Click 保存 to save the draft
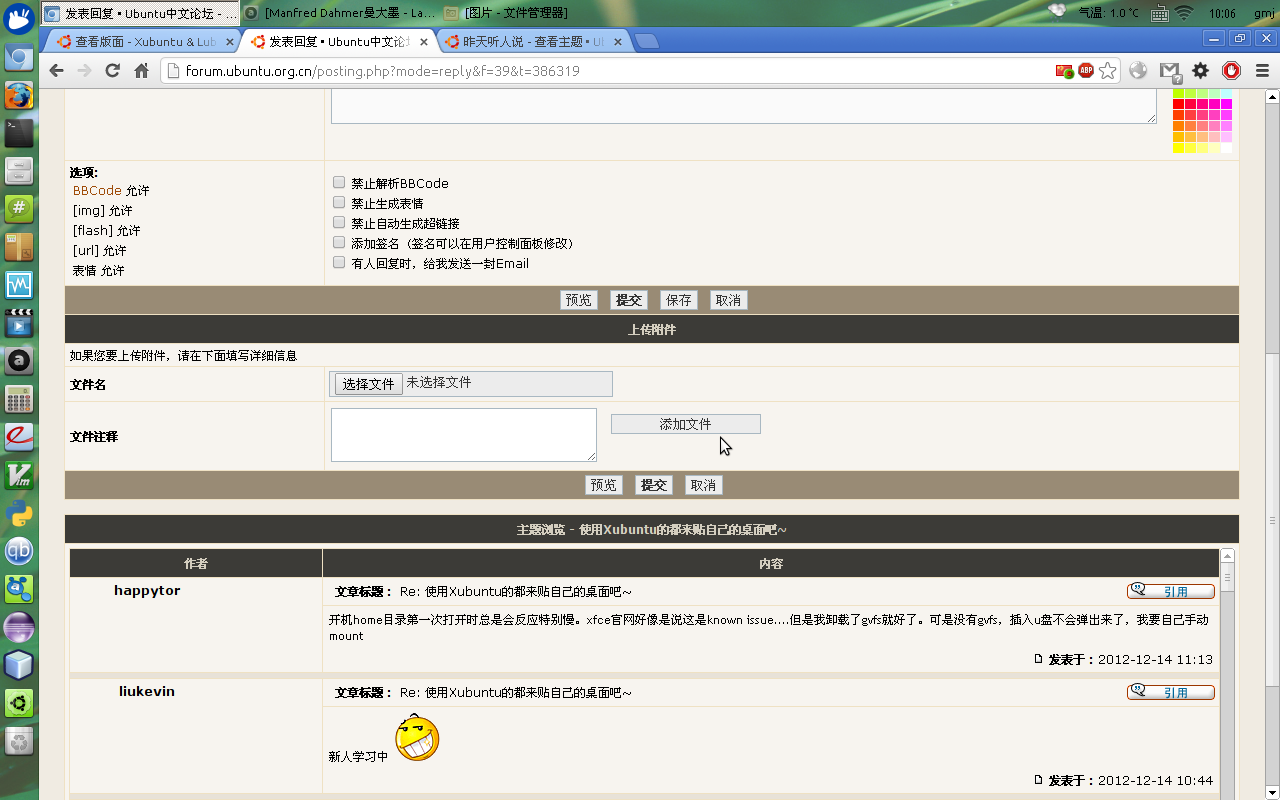Viewport: 1280px width, 800px height. click(679, 300)
